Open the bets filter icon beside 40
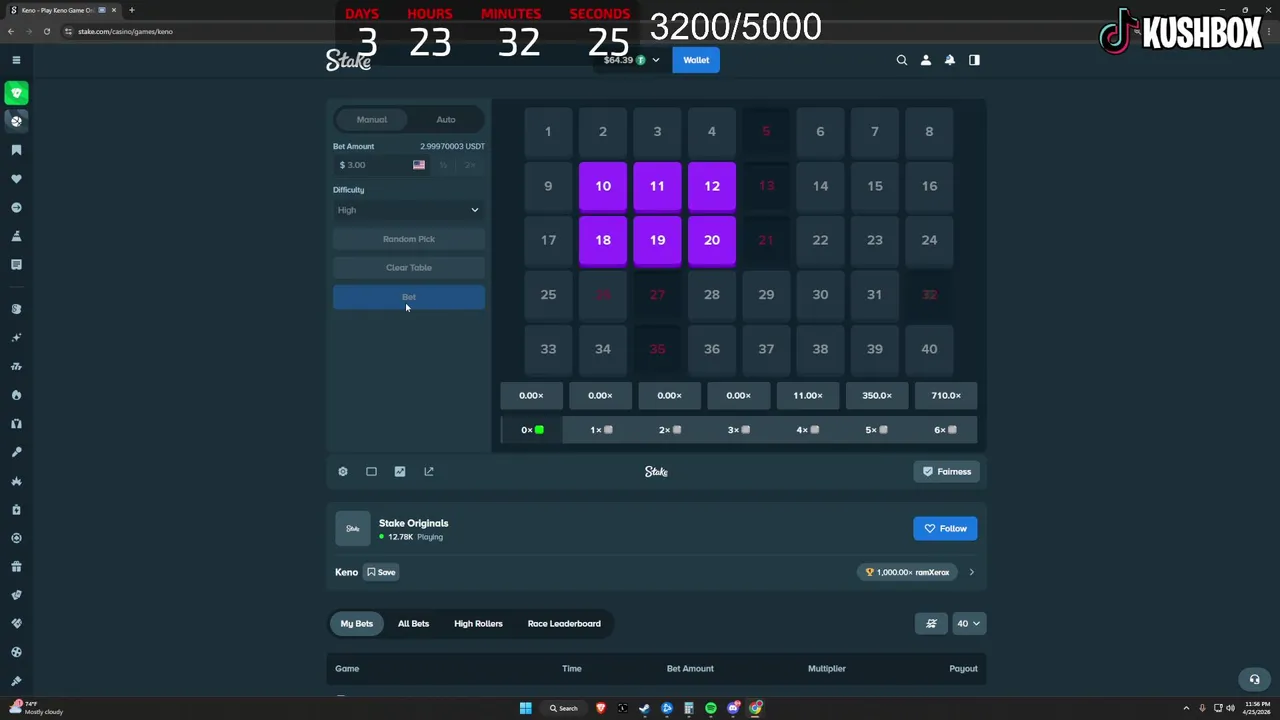 point(931,624)
